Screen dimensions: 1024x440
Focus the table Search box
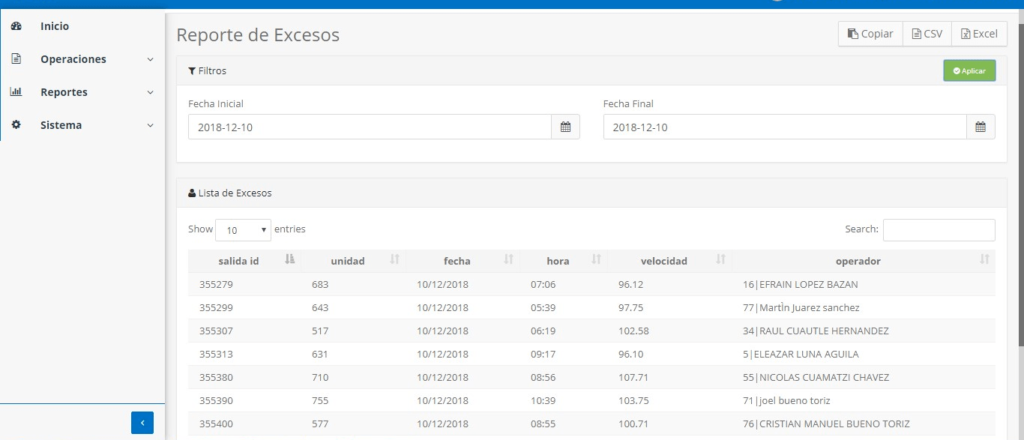click(939, 230)
